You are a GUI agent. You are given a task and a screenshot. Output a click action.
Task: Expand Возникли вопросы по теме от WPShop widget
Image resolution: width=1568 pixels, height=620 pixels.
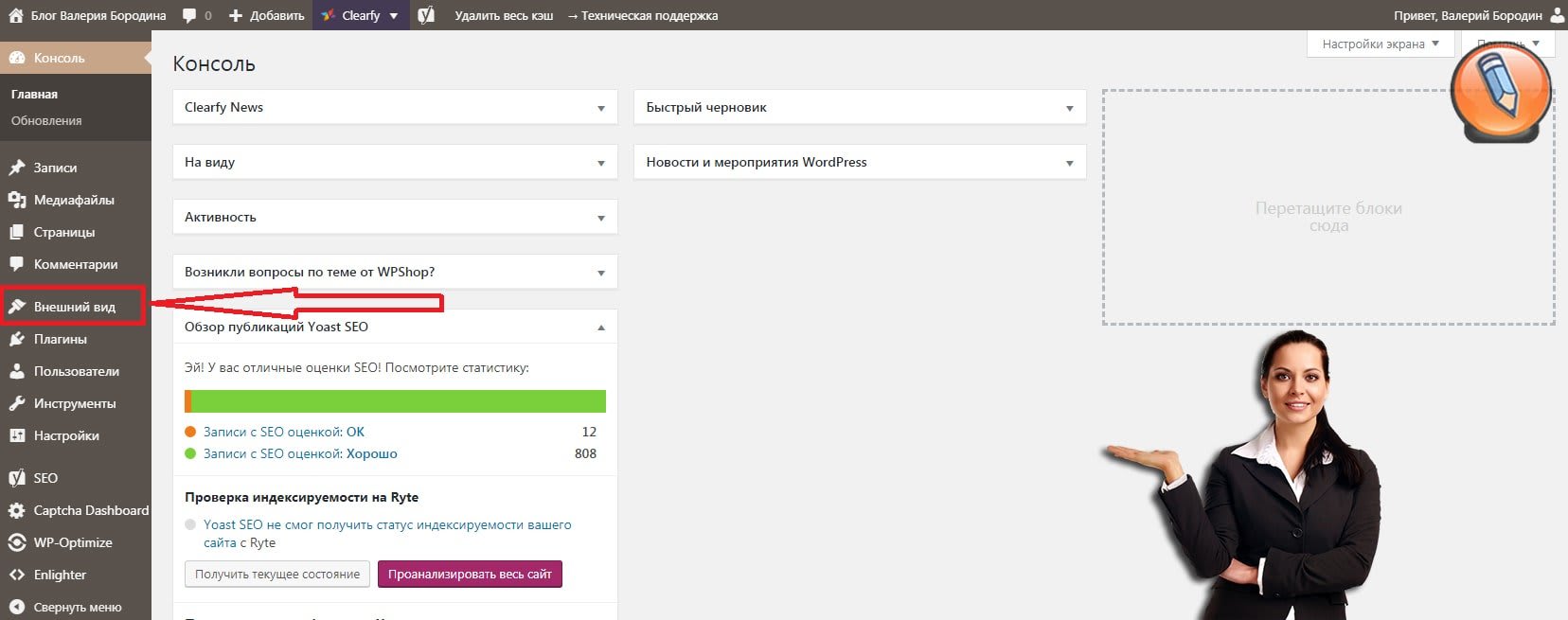point(600,273)
